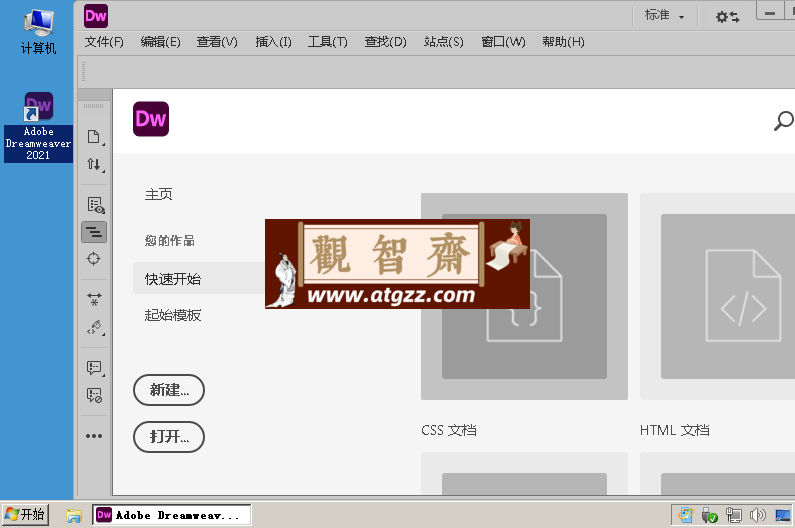Click the 打开... button
This screenshot has width=795, height=528.
point(169,437)
